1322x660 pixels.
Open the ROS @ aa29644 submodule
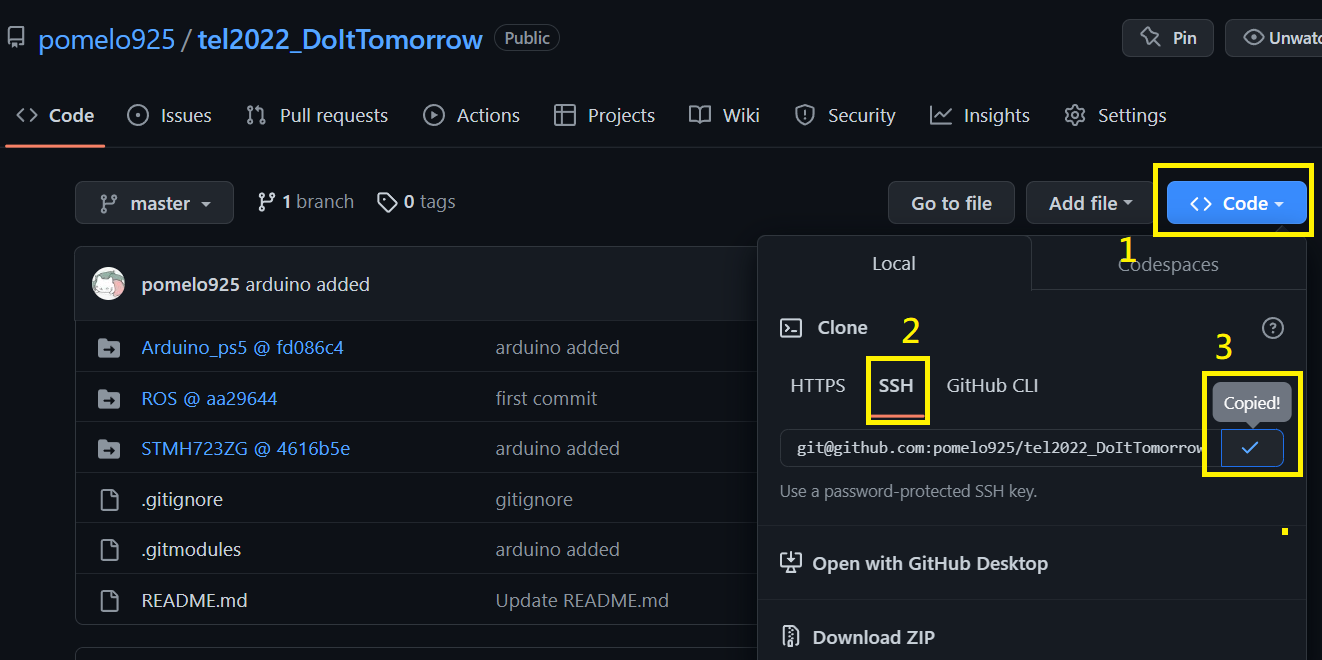(210, 399)
